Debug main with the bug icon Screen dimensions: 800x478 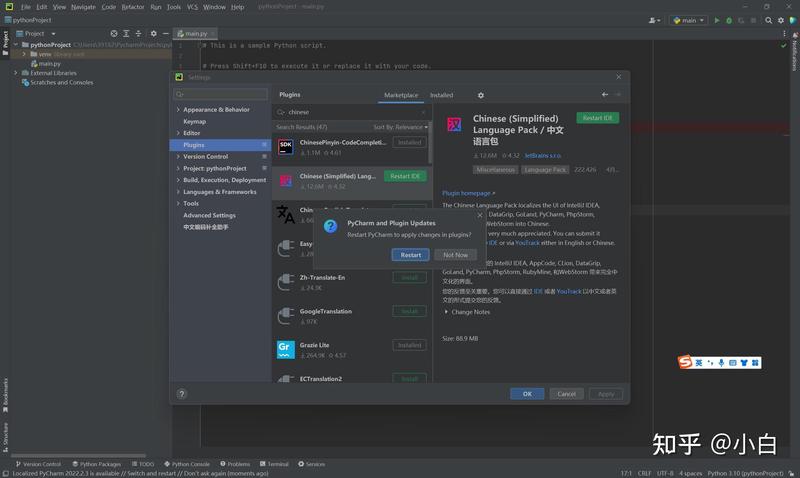tap(729, 20)
